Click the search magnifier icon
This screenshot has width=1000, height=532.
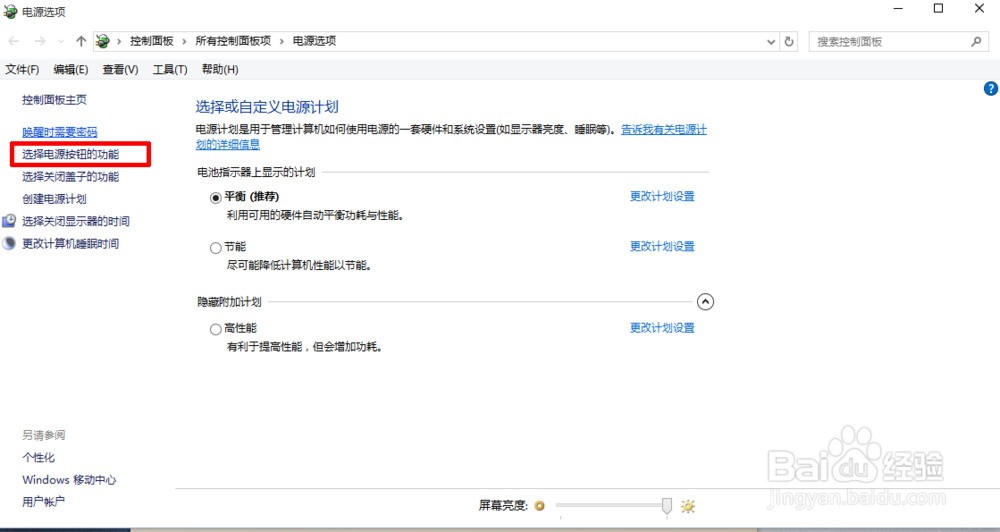pos(976,41)
